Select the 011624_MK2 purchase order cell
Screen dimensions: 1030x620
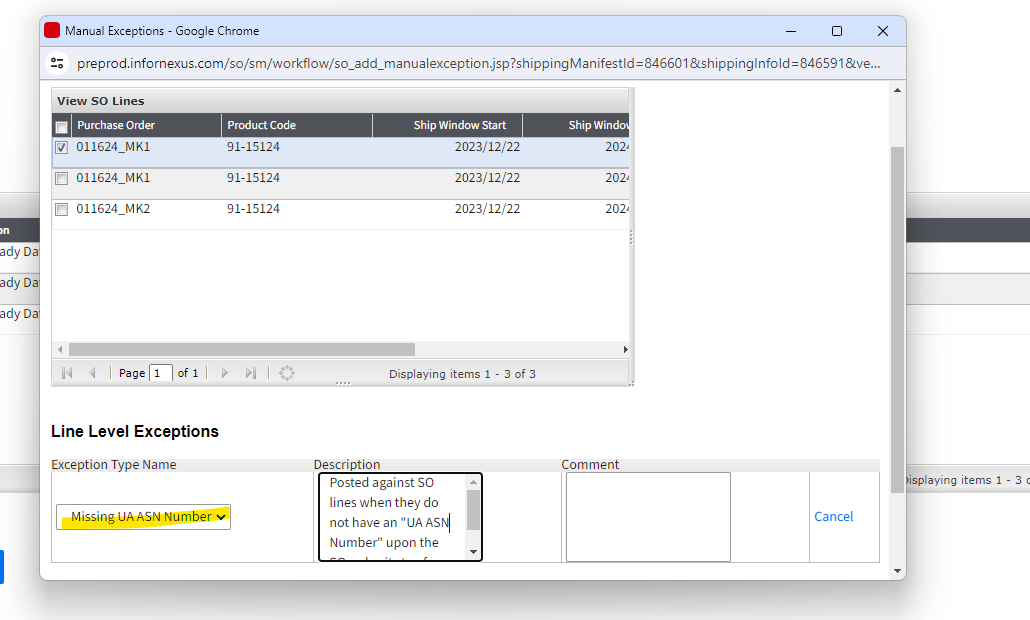[x=113, y=209]
